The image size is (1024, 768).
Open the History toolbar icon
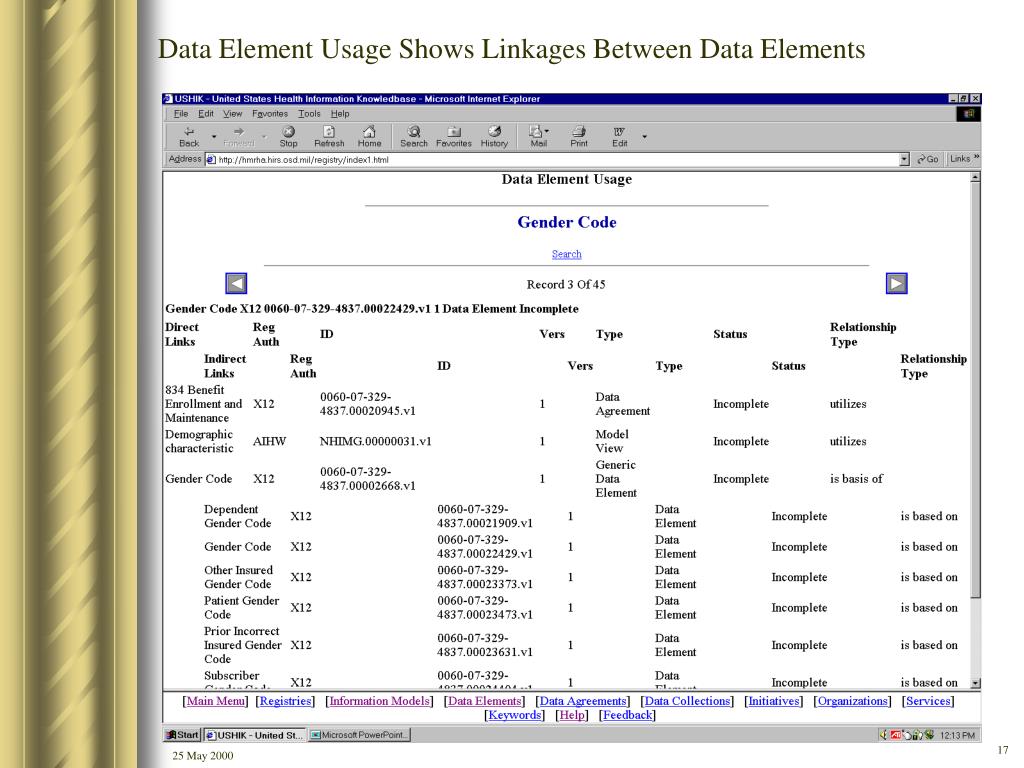pos(494,136)
